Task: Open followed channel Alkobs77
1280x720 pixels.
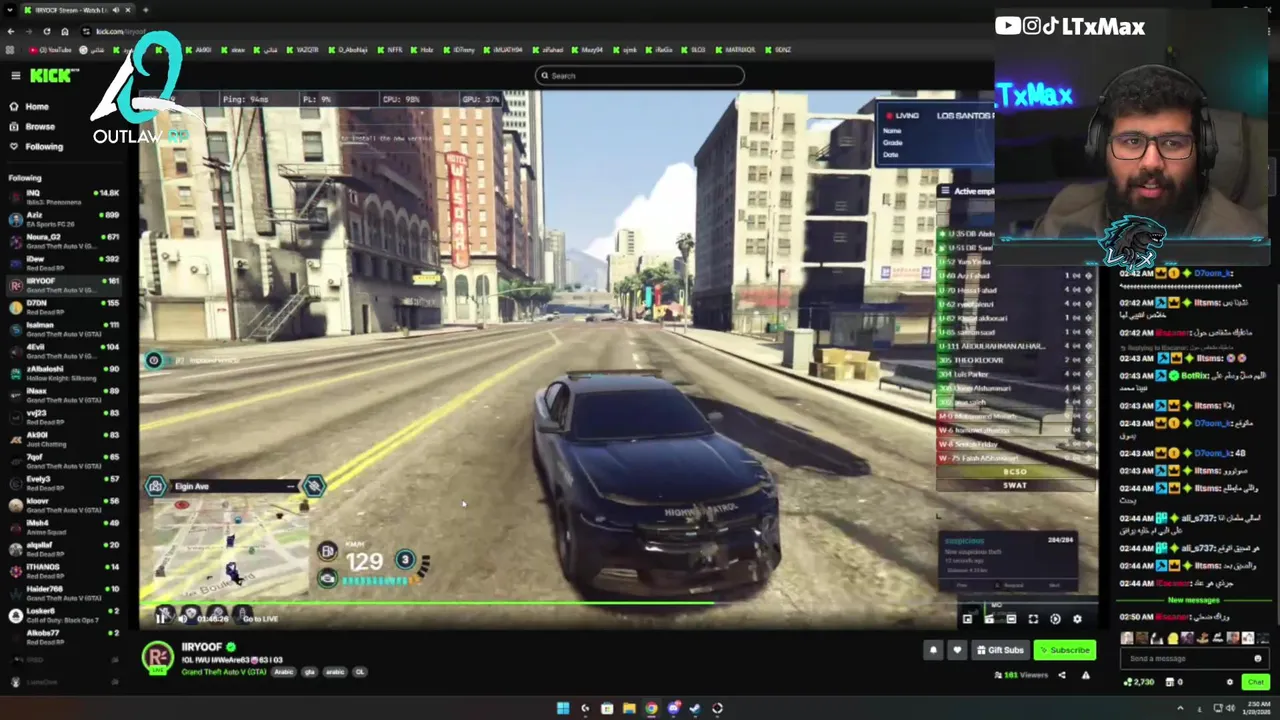Action: pos(62,635)
